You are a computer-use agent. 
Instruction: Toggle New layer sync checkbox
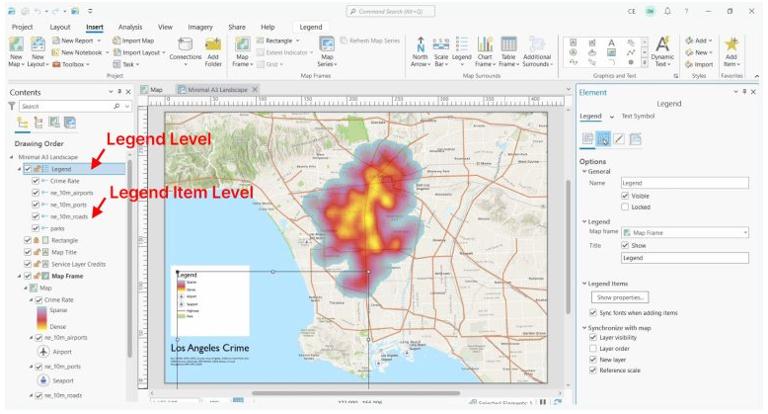click(x=593, y=359)
